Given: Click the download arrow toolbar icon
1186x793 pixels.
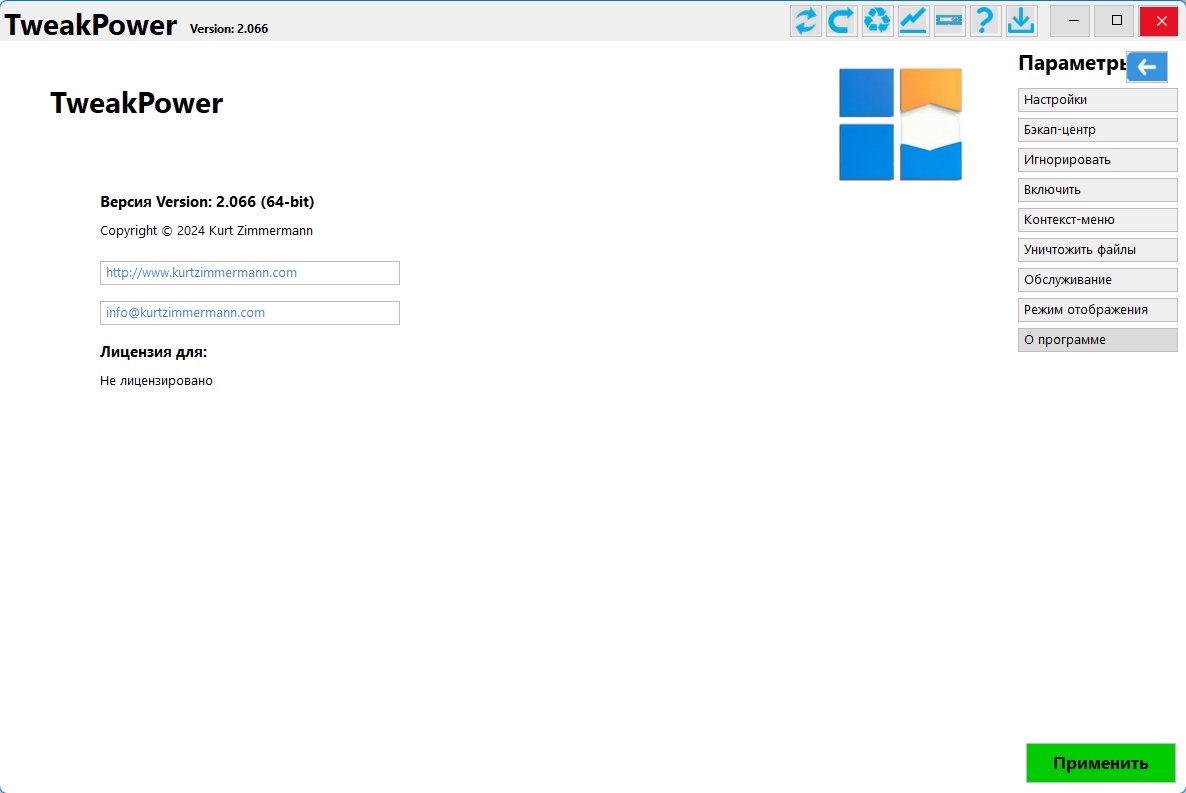Looking at the screenshot, I should click(1021, 20).
